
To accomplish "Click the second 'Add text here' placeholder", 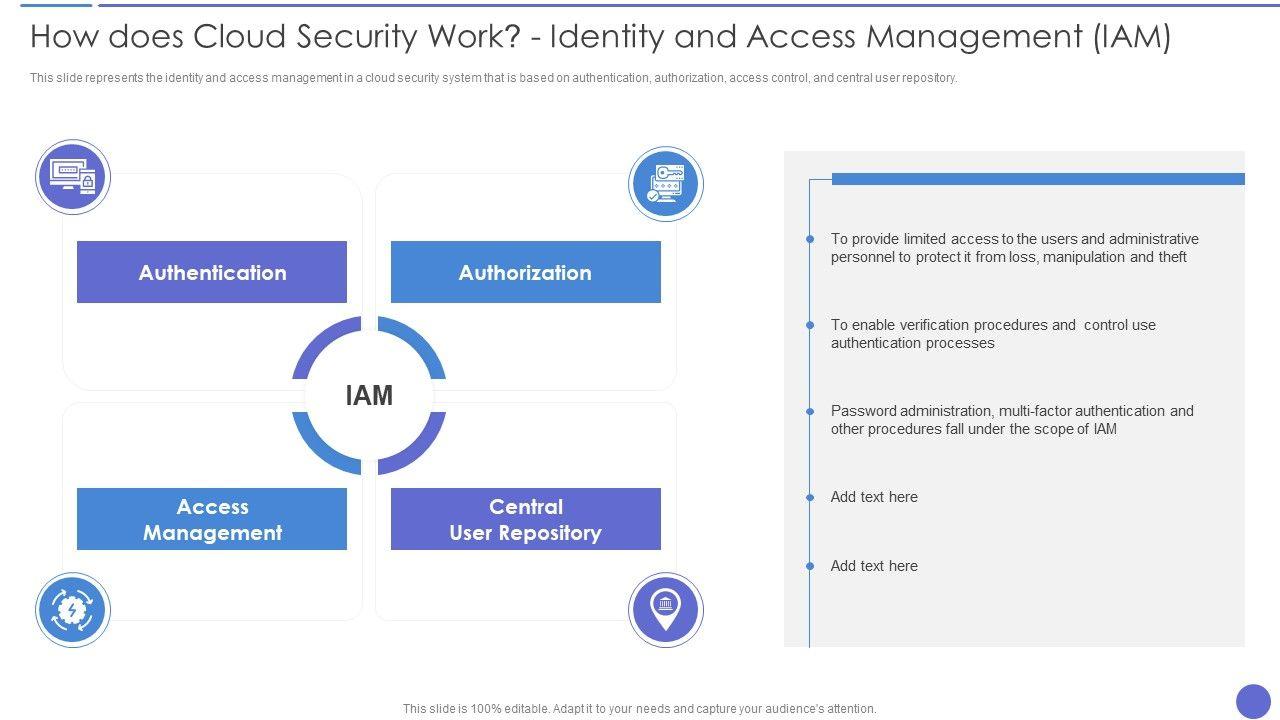I will click(x=874, y=566).
